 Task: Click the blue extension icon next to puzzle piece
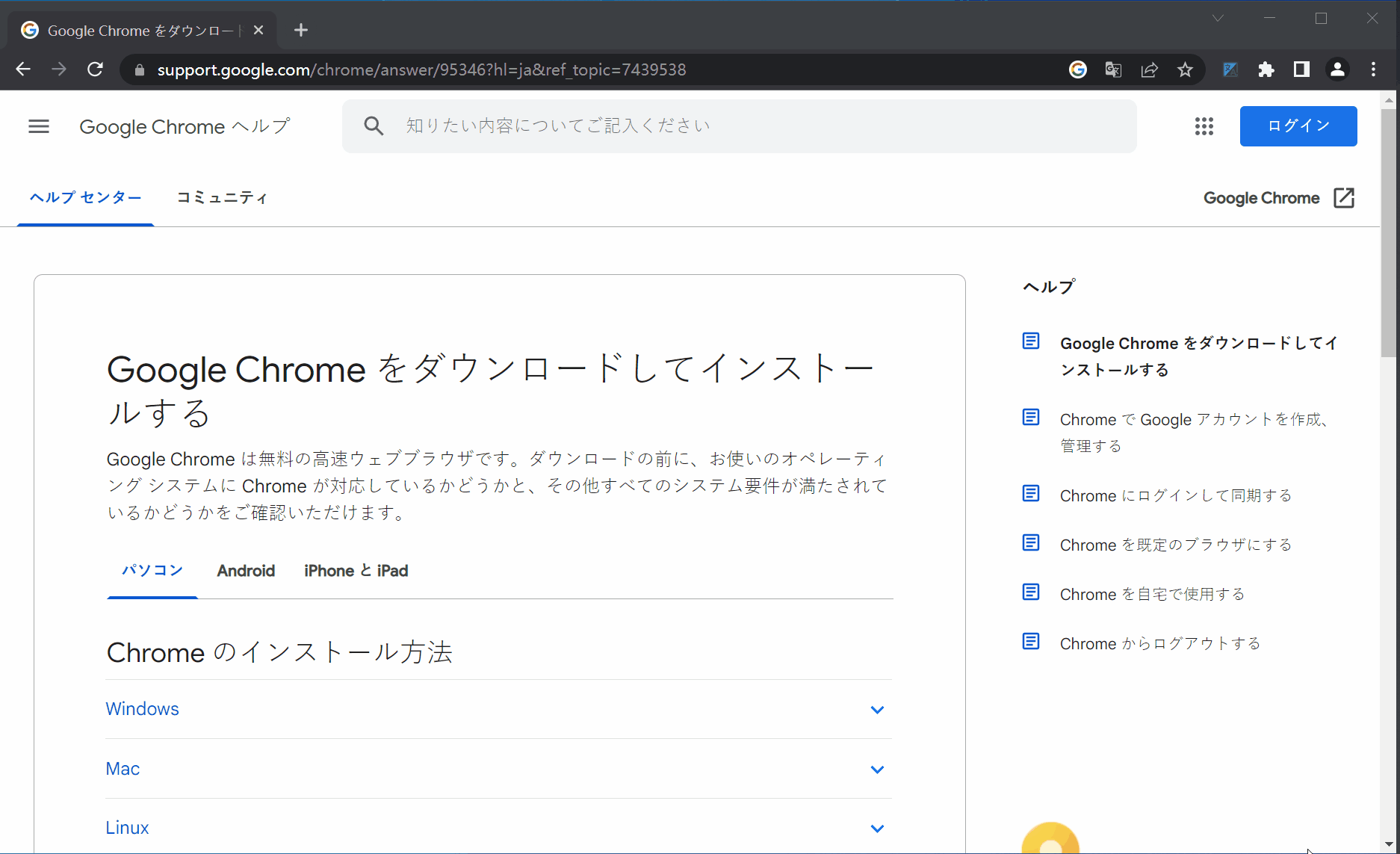pos(1230,69)
